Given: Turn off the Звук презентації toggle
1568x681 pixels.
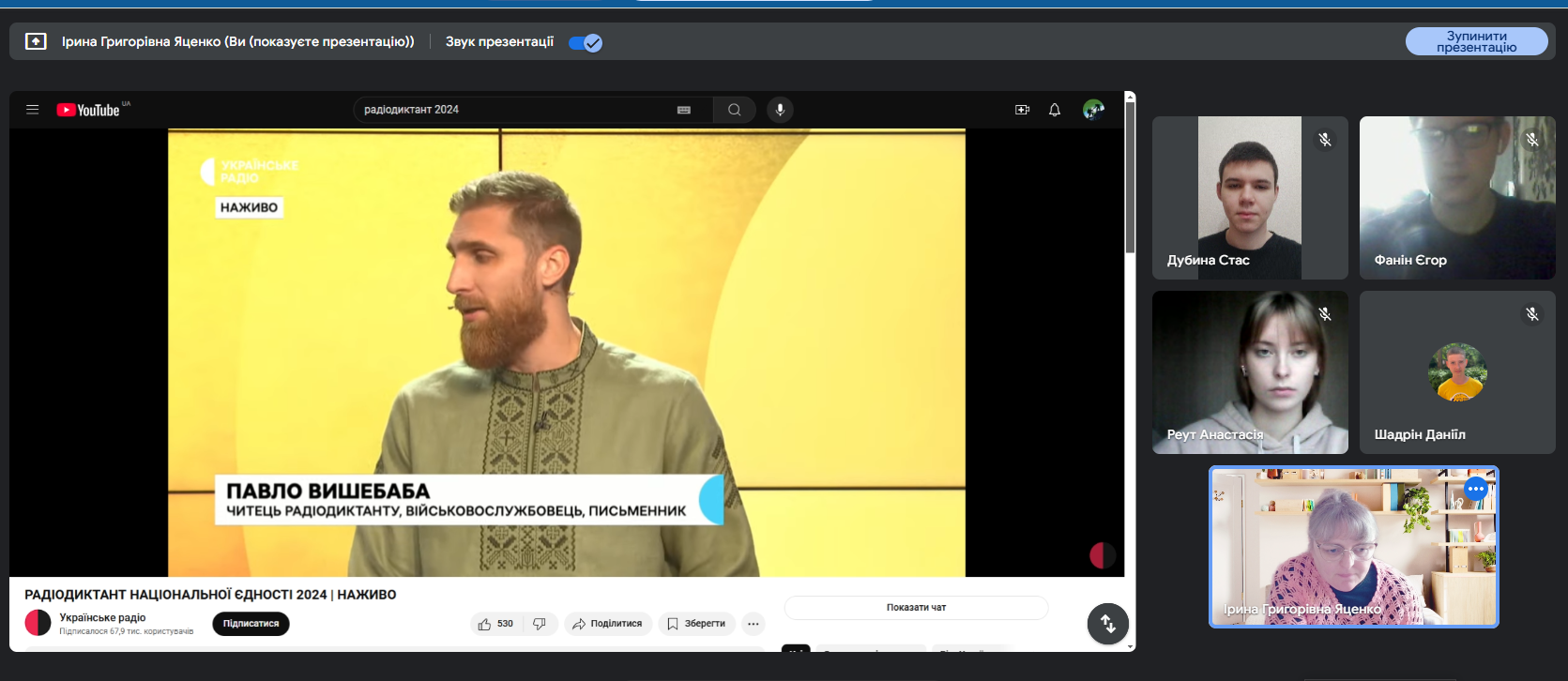Looking at the screenshot, I should pos(586,42).
